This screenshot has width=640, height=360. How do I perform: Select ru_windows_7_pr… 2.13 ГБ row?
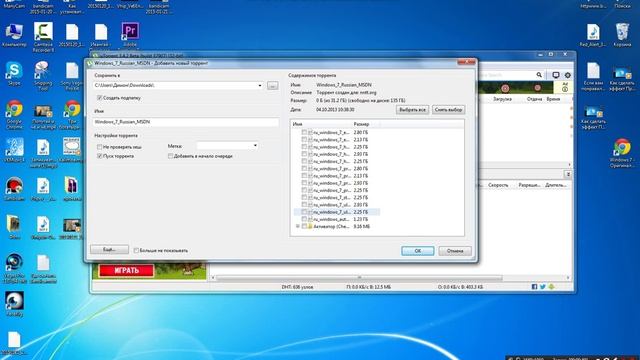pyautogui.click(x=337, y=176)
